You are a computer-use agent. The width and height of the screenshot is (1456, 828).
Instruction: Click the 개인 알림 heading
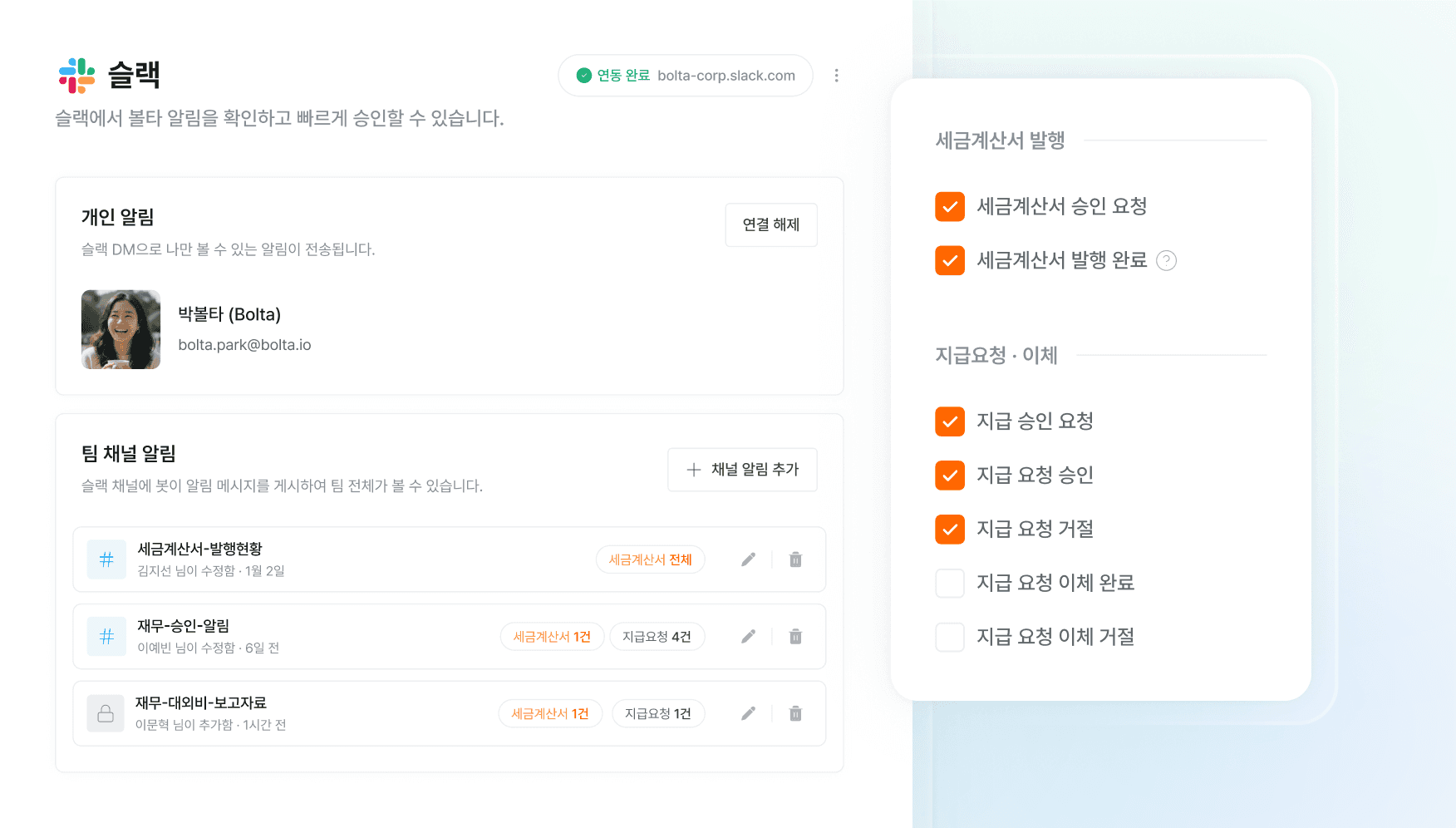point(118,217)
